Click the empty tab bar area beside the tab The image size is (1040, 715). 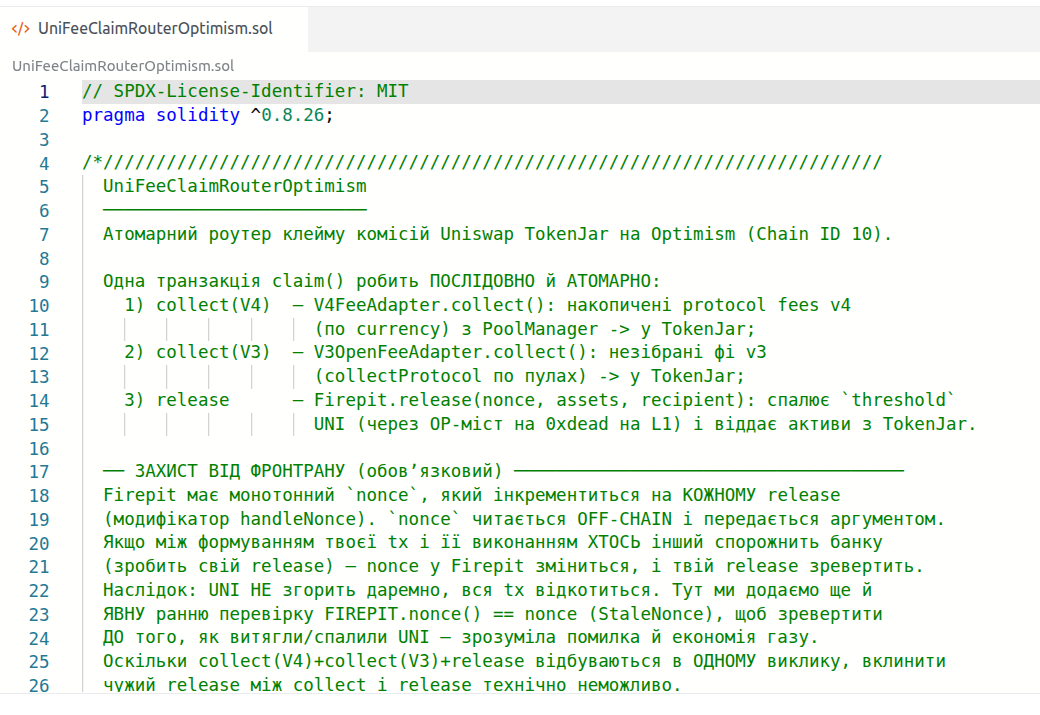[674, 29]
